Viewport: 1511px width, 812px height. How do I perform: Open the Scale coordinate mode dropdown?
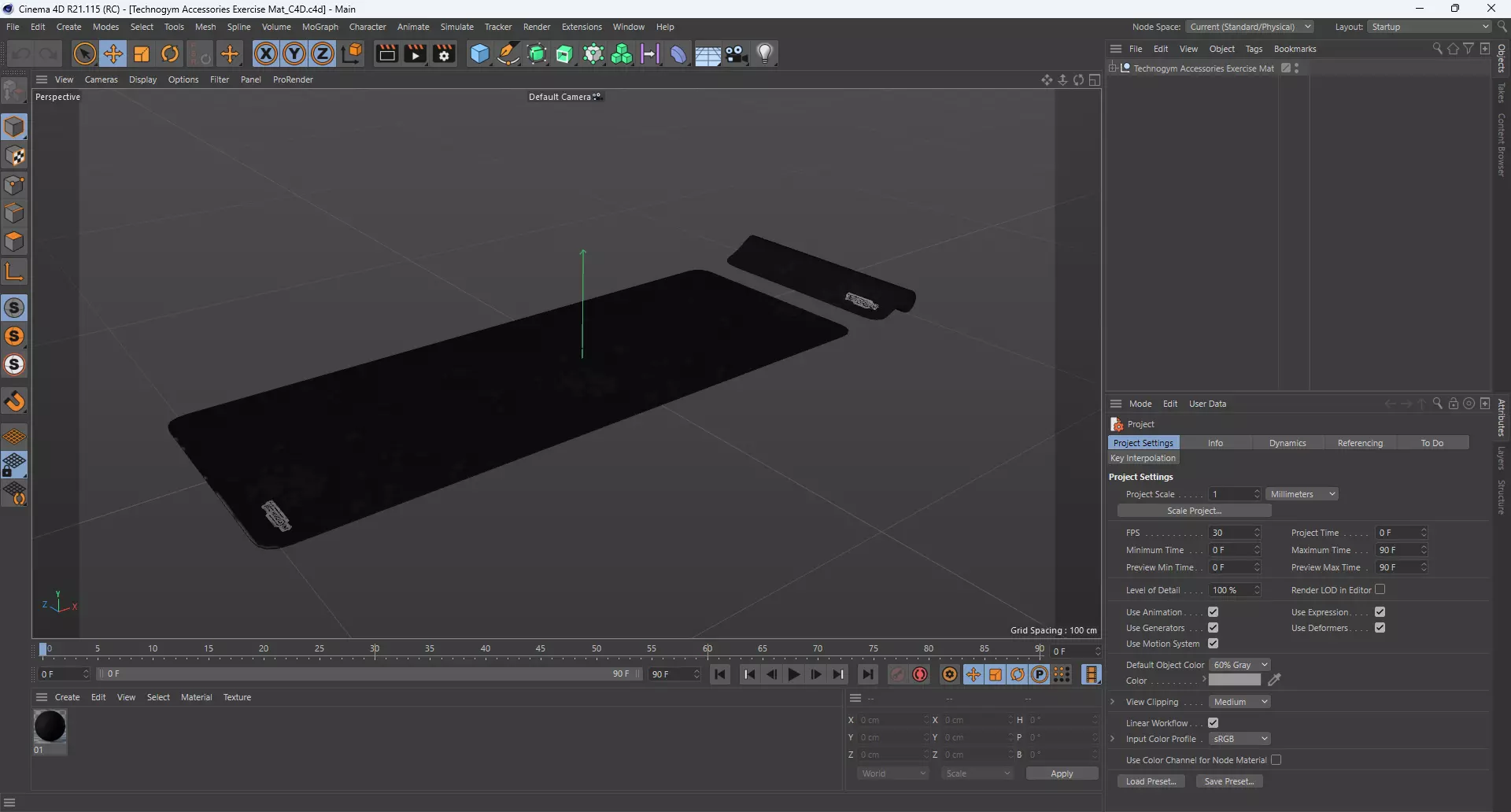click(977, 773)
